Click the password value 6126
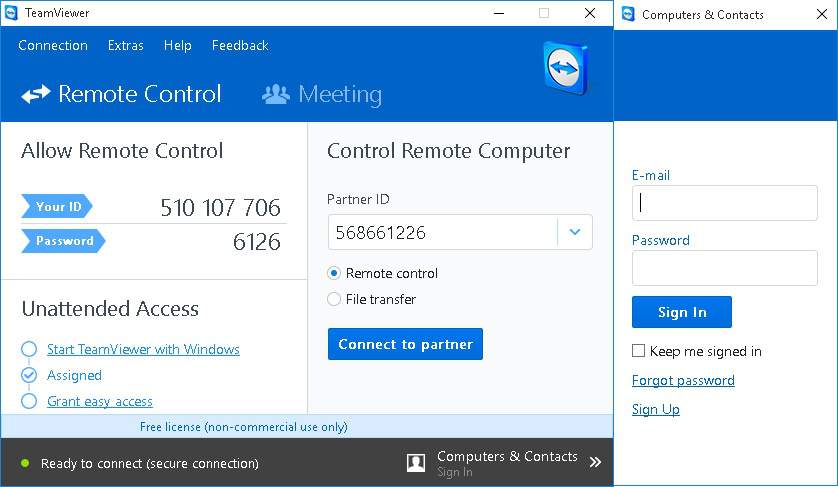Viewport: 838px width, 487px height. (257, 242)
